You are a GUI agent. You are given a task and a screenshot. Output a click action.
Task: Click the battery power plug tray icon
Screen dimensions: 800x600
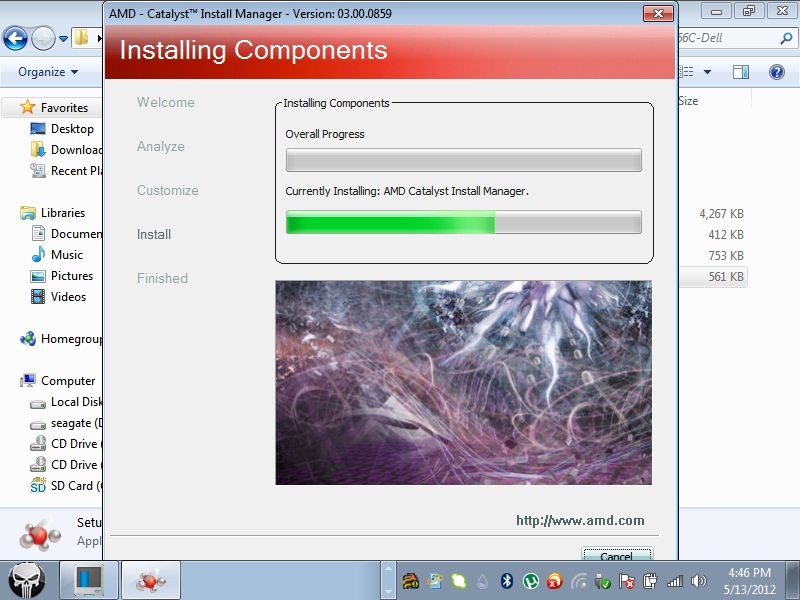pyautogui.click(x=650, y=581)
